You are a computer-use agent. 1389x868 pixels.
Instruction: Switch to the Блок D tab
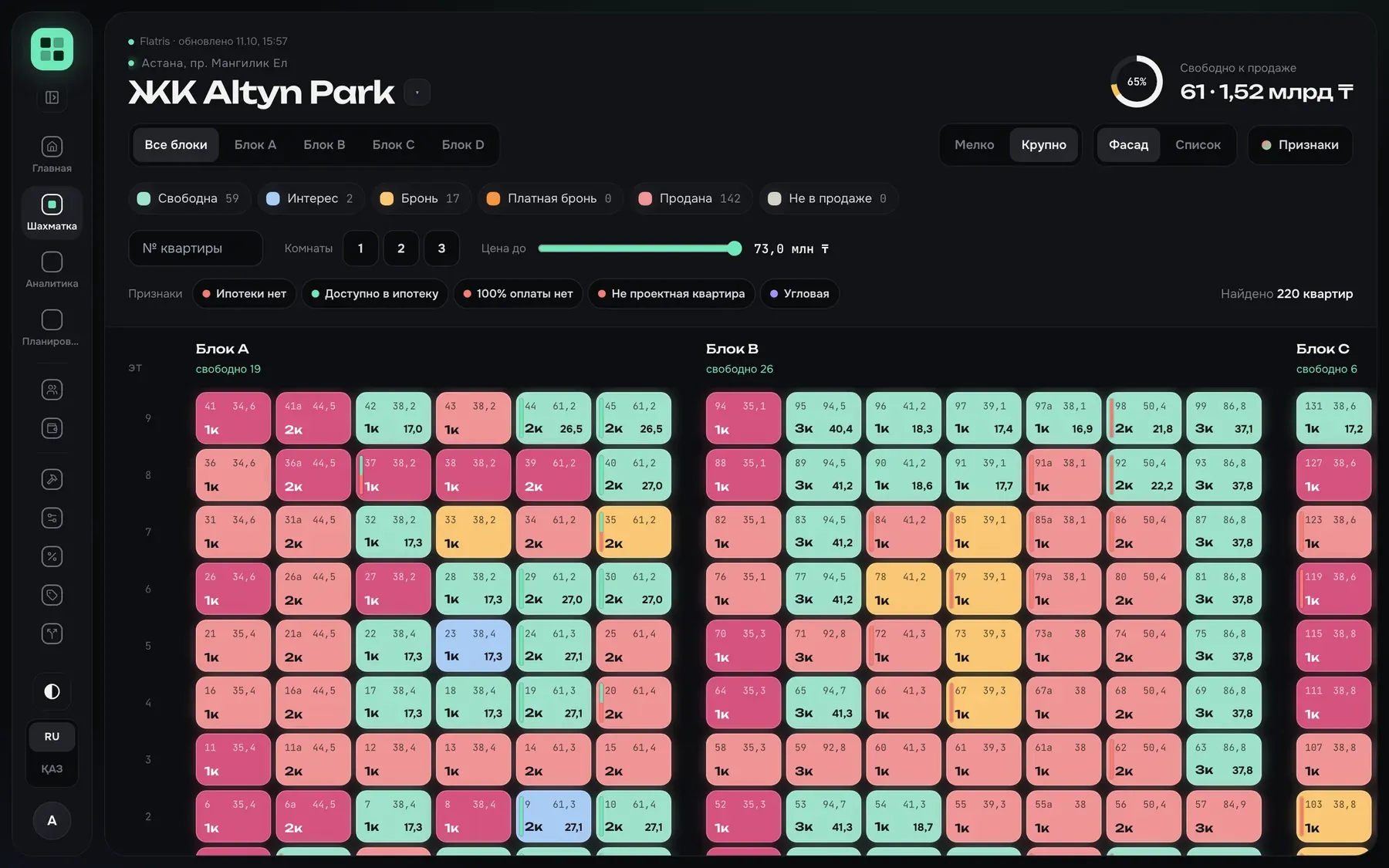click(463, 145)
